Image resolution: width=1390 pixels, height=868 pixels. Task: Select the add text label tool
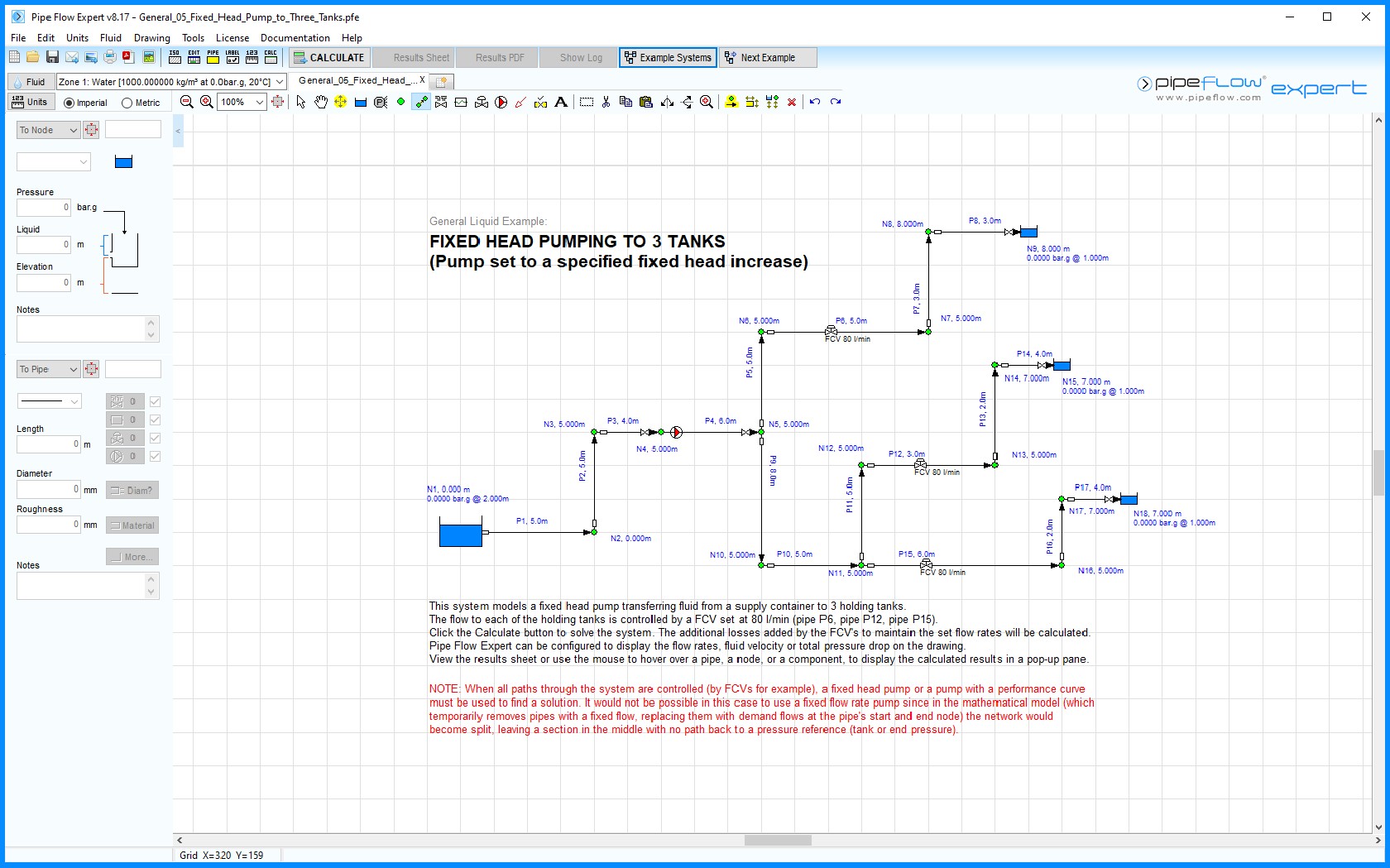pos(561,102)
